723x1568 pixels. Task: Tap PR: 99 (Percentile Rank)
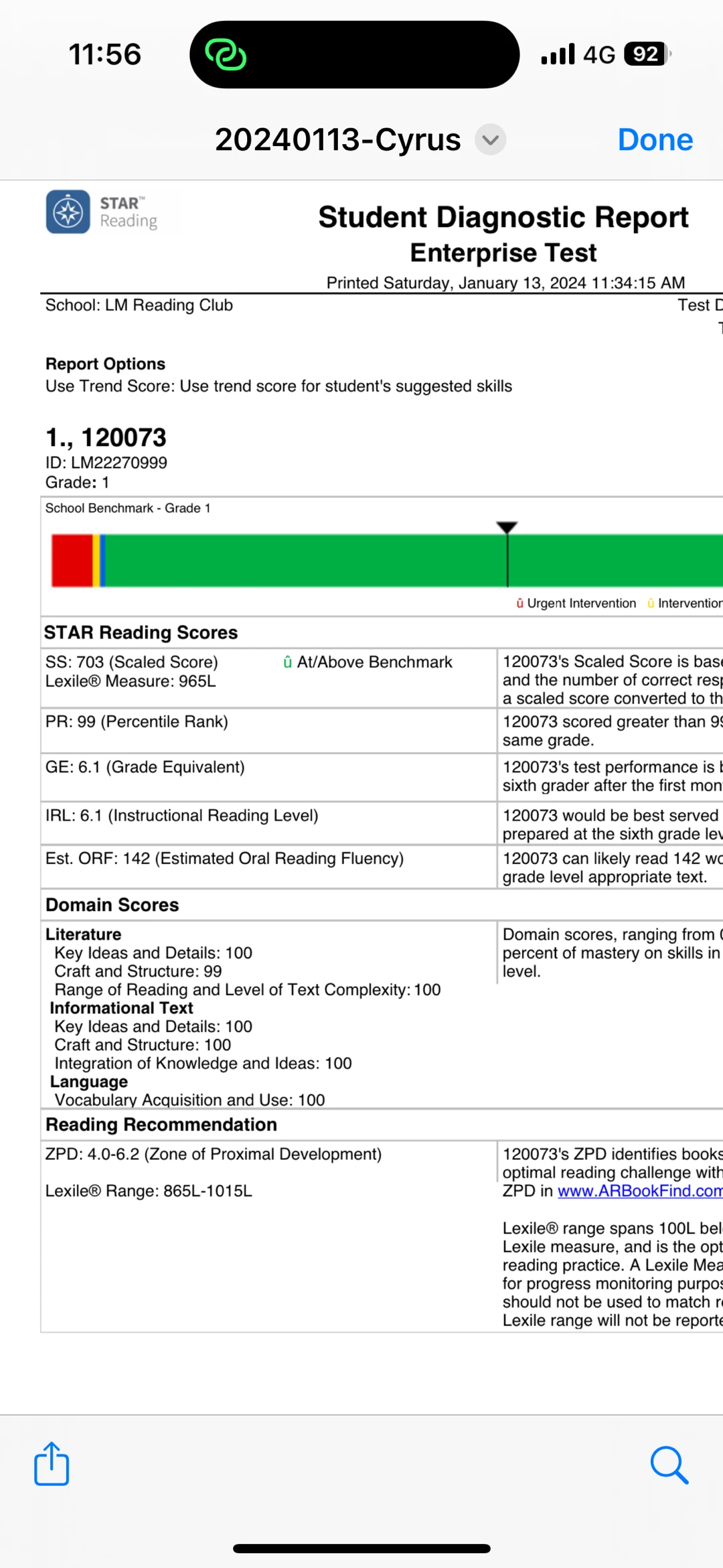click(137, 721)
